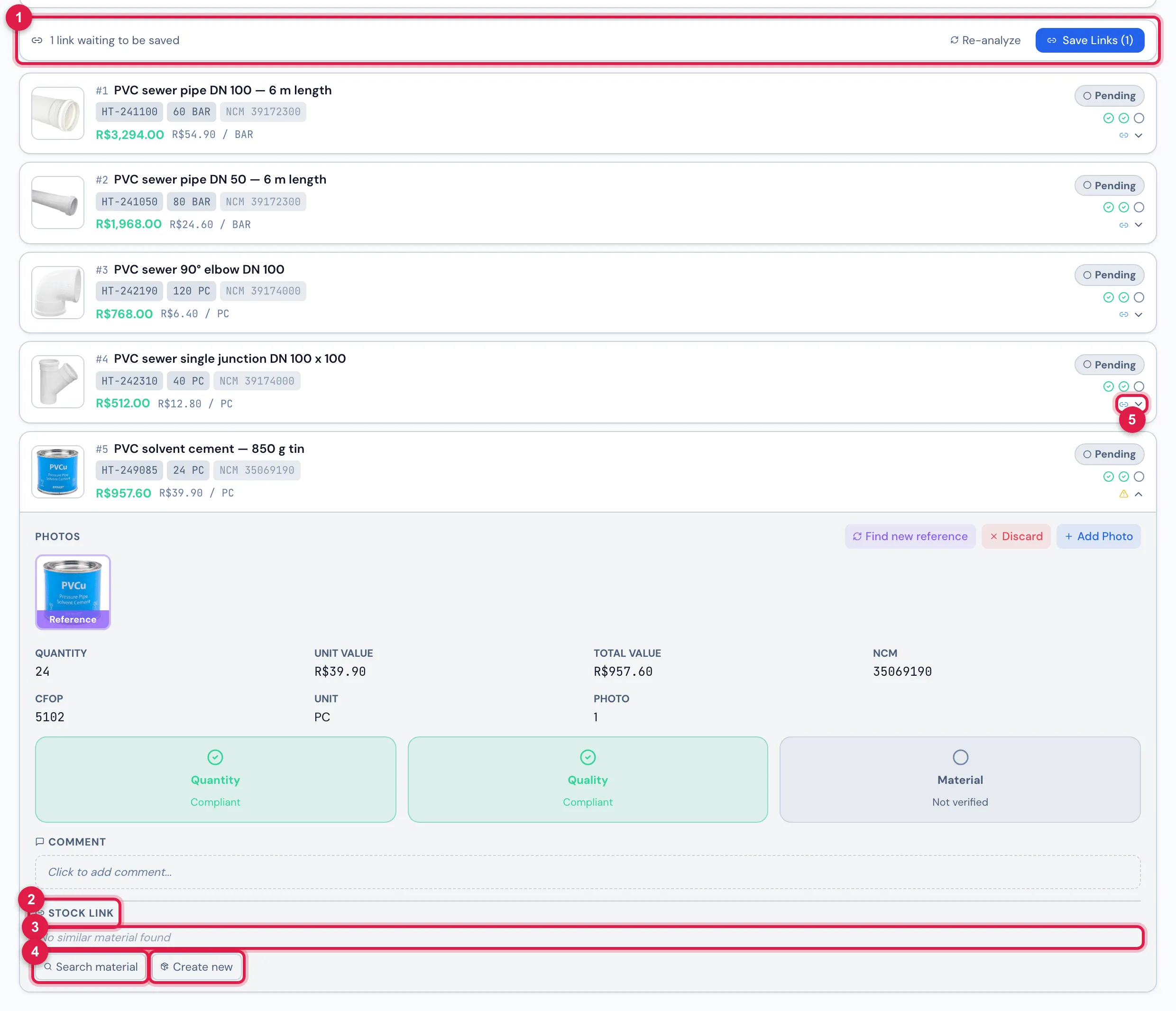Click the R$768.00 total price
Screen dimensions: 1176x1011
[124, 314]
